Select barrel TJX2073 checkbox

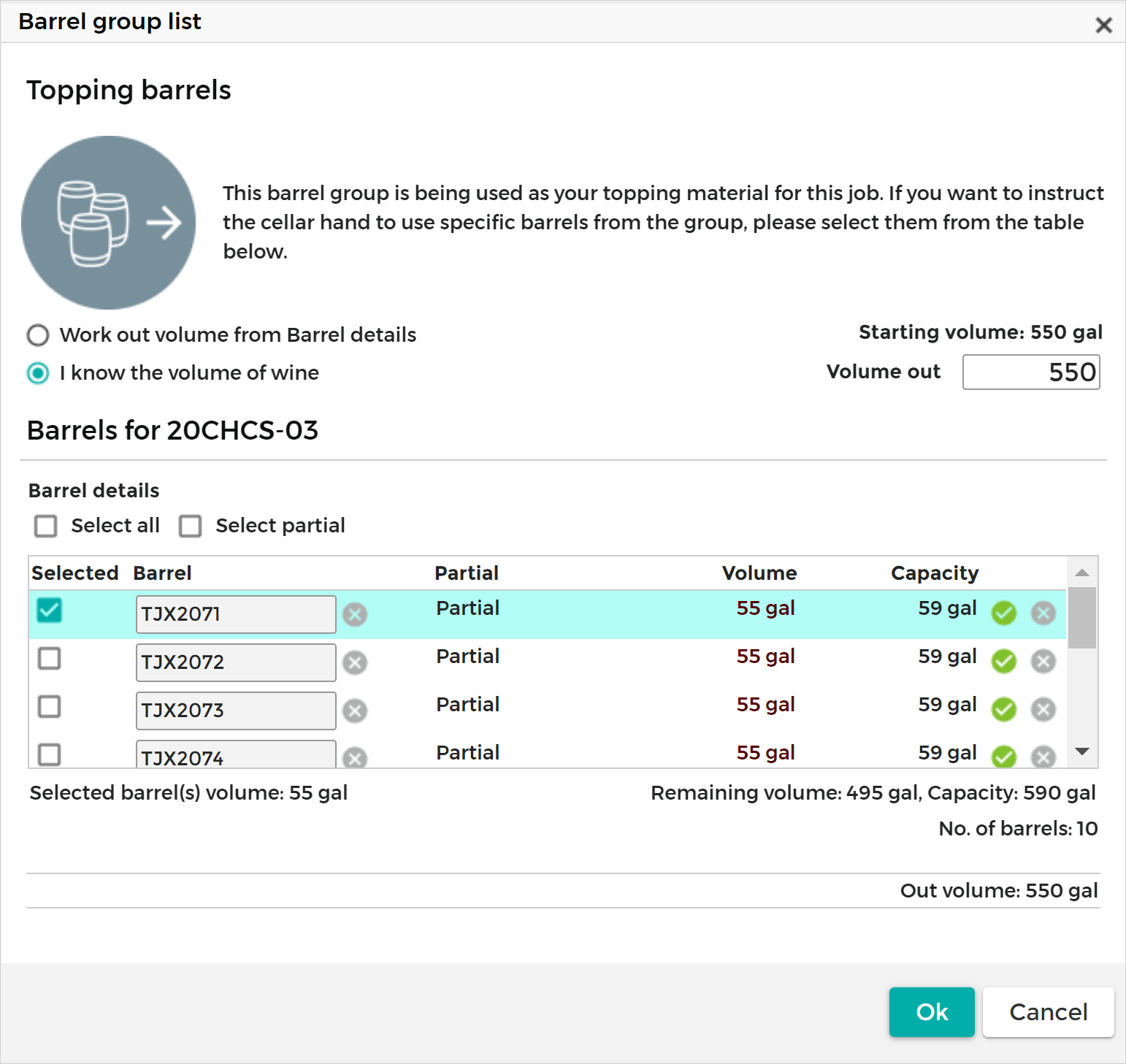click(x=50, y=707)
